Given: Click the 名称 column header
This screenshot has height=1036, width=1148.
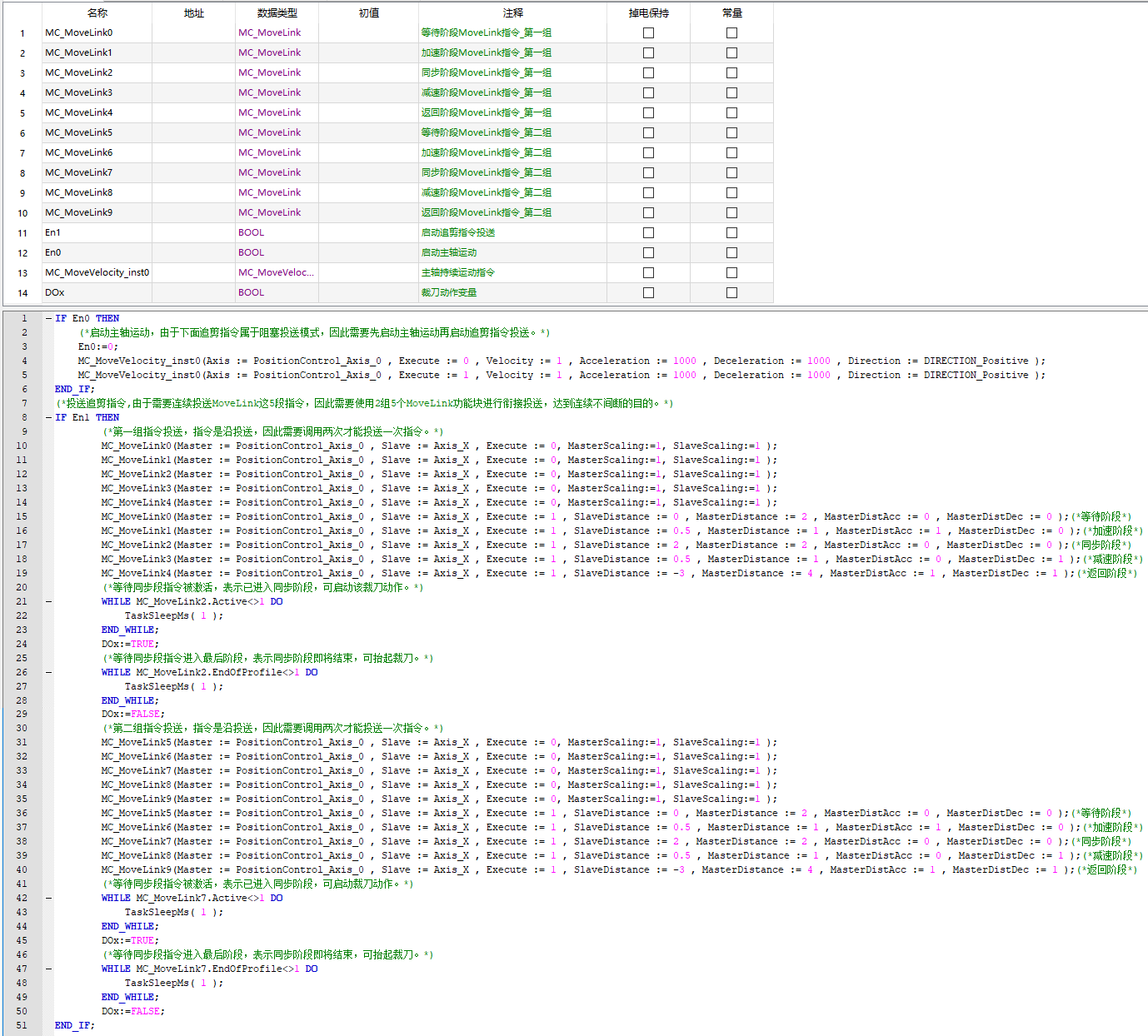Looking at the screenshot, I should (97, 13).
